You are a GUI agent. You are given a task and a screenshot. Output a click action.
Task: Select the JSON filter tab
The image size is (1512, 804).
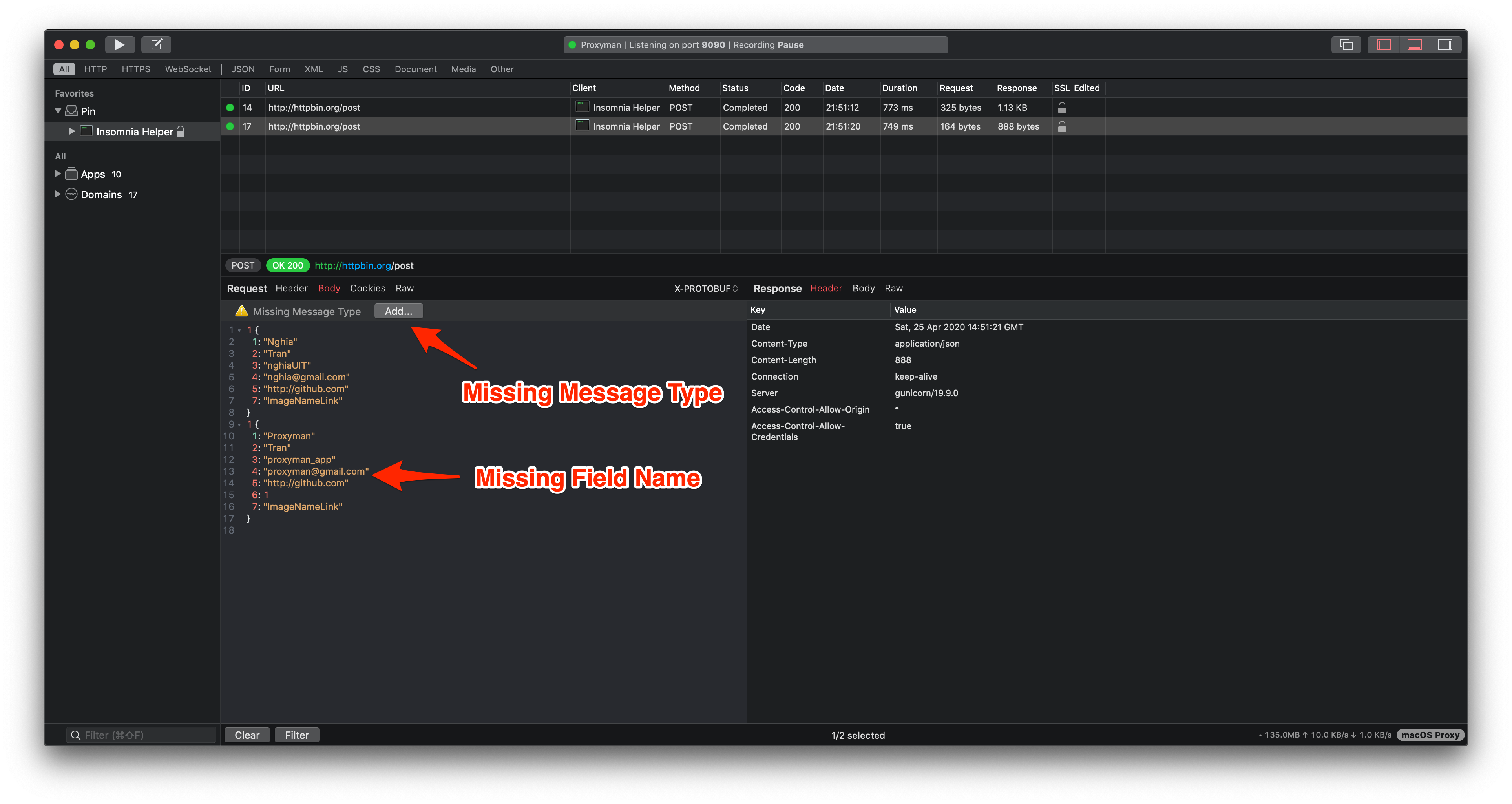(x=243, y=69)
